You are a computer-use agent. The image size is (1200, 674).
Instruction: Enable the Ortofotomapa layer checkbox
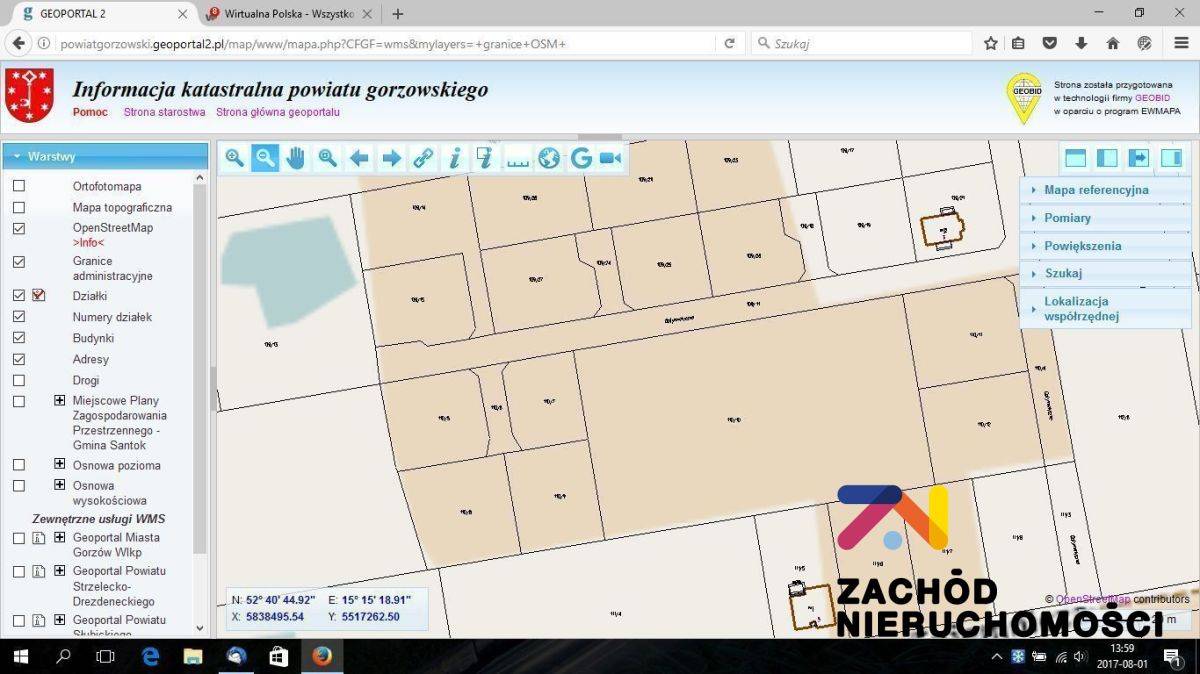[19, 186]
